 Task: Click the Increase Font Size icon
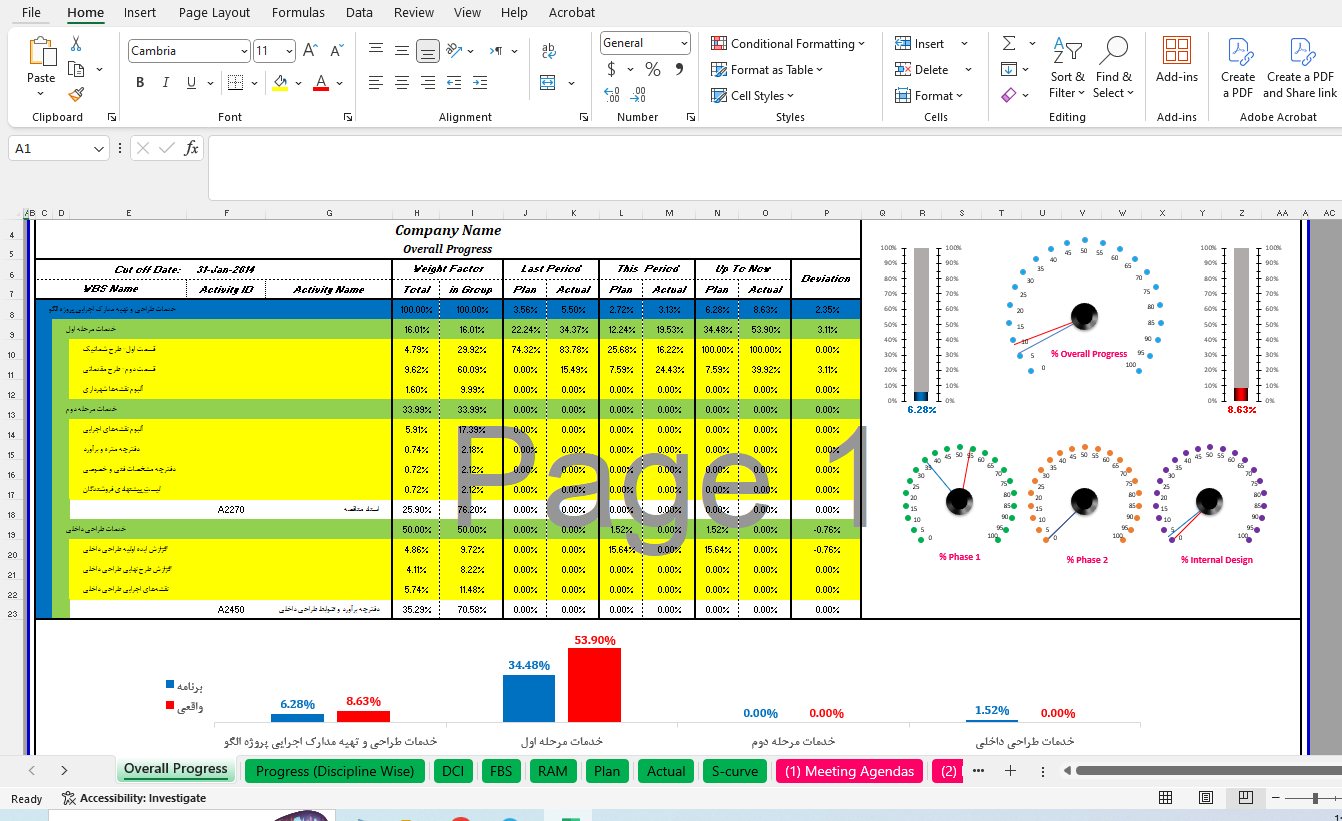pos(310,51)
